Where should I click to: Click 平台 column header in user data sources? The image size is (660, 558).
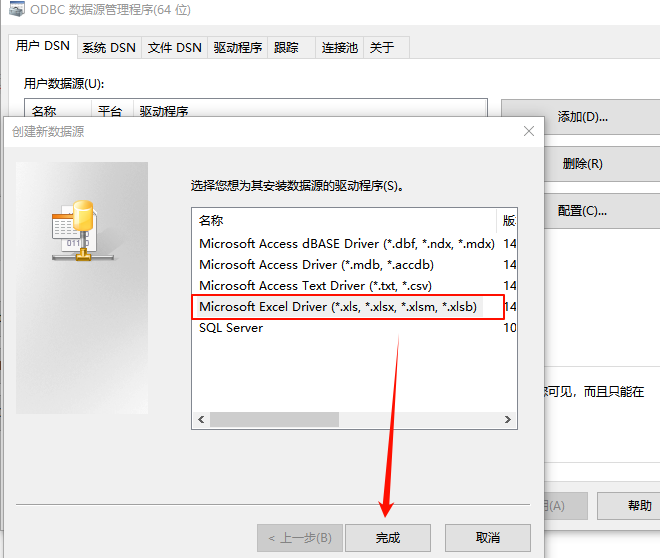coord(112,110)
